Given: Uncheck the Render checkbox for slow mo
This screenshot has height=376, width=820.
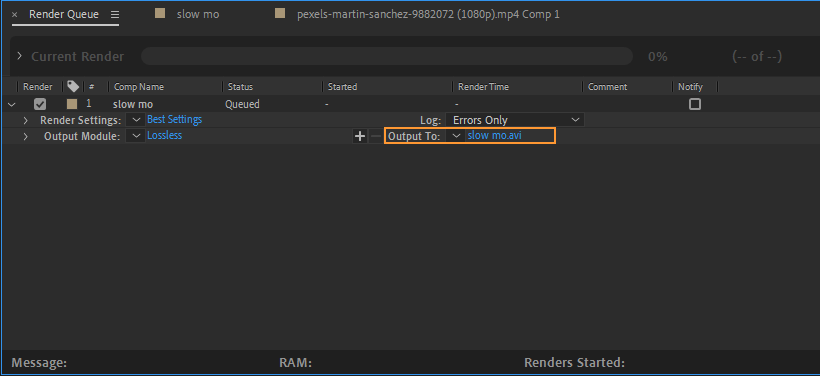Looking at the screenshot, I should (x=40, y=104).
